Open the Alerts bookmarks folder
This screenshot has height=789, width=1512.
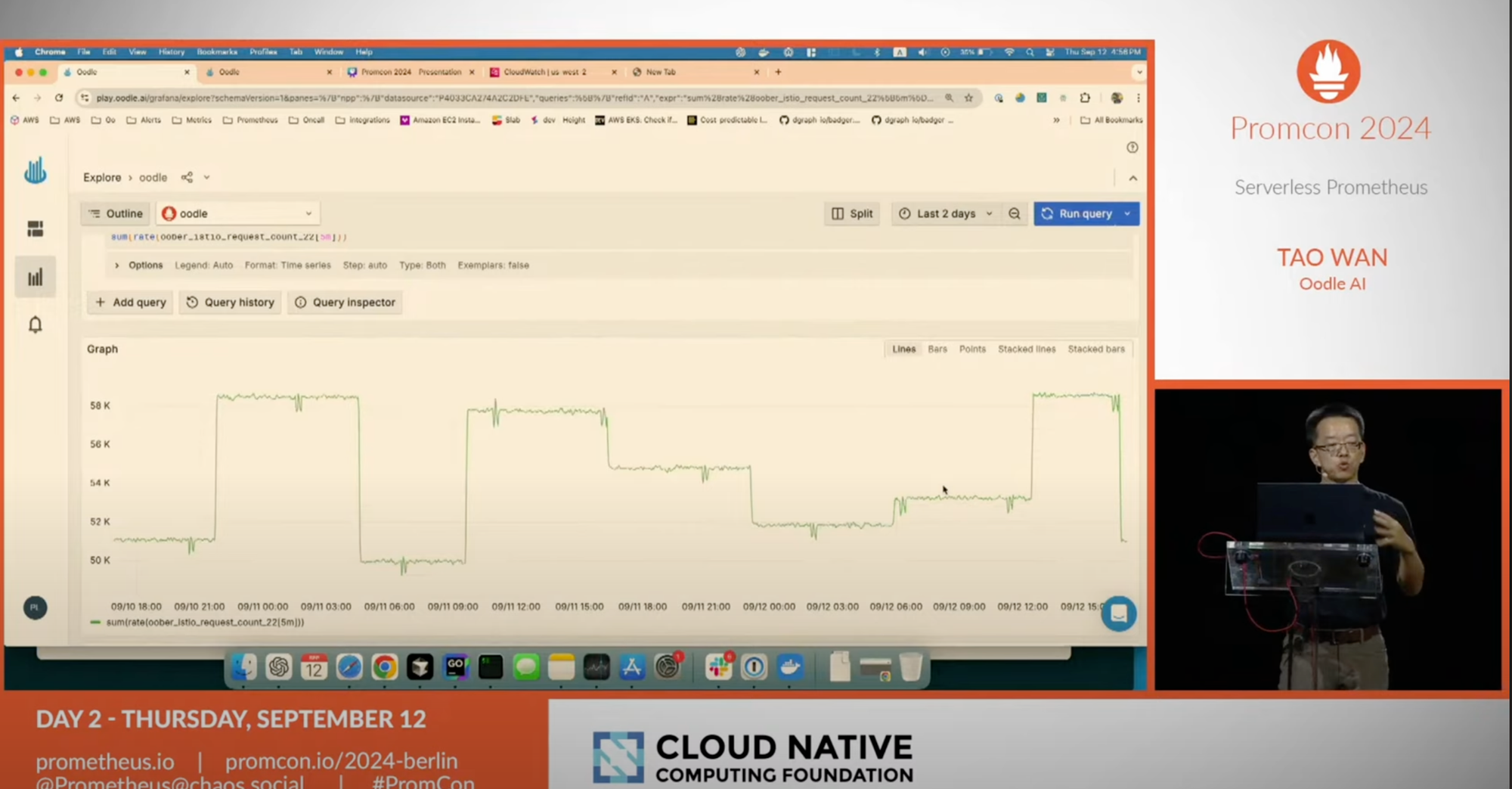click(x=143, y=120)
